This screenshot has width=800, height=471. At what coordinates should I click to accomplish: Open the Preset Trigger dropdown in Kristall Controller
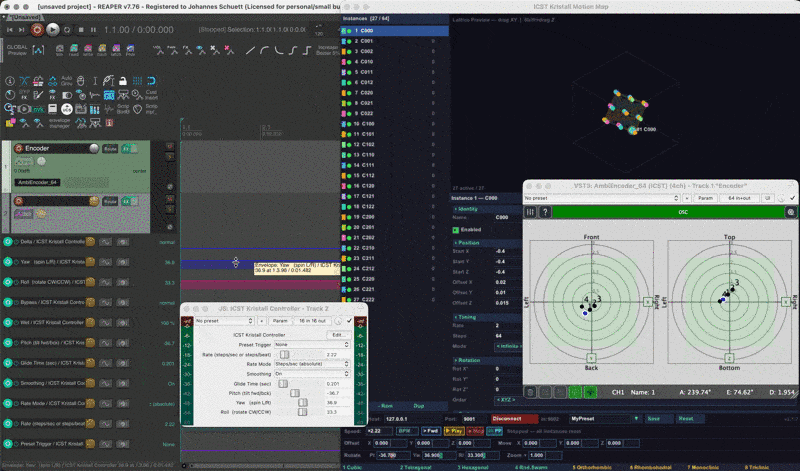(x=312, y=344)
